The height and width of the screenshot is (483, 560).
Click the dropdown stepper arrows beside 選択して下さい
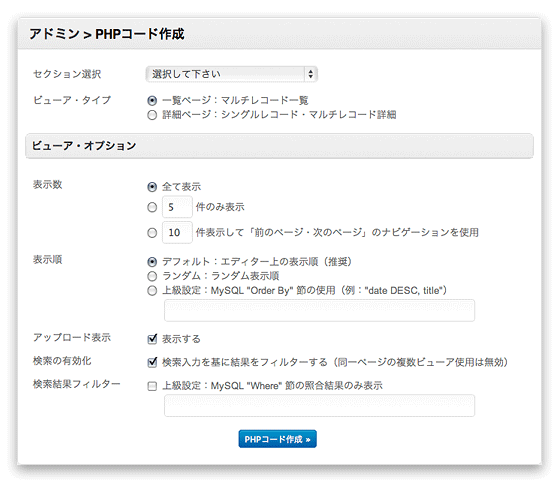[310, 74]
